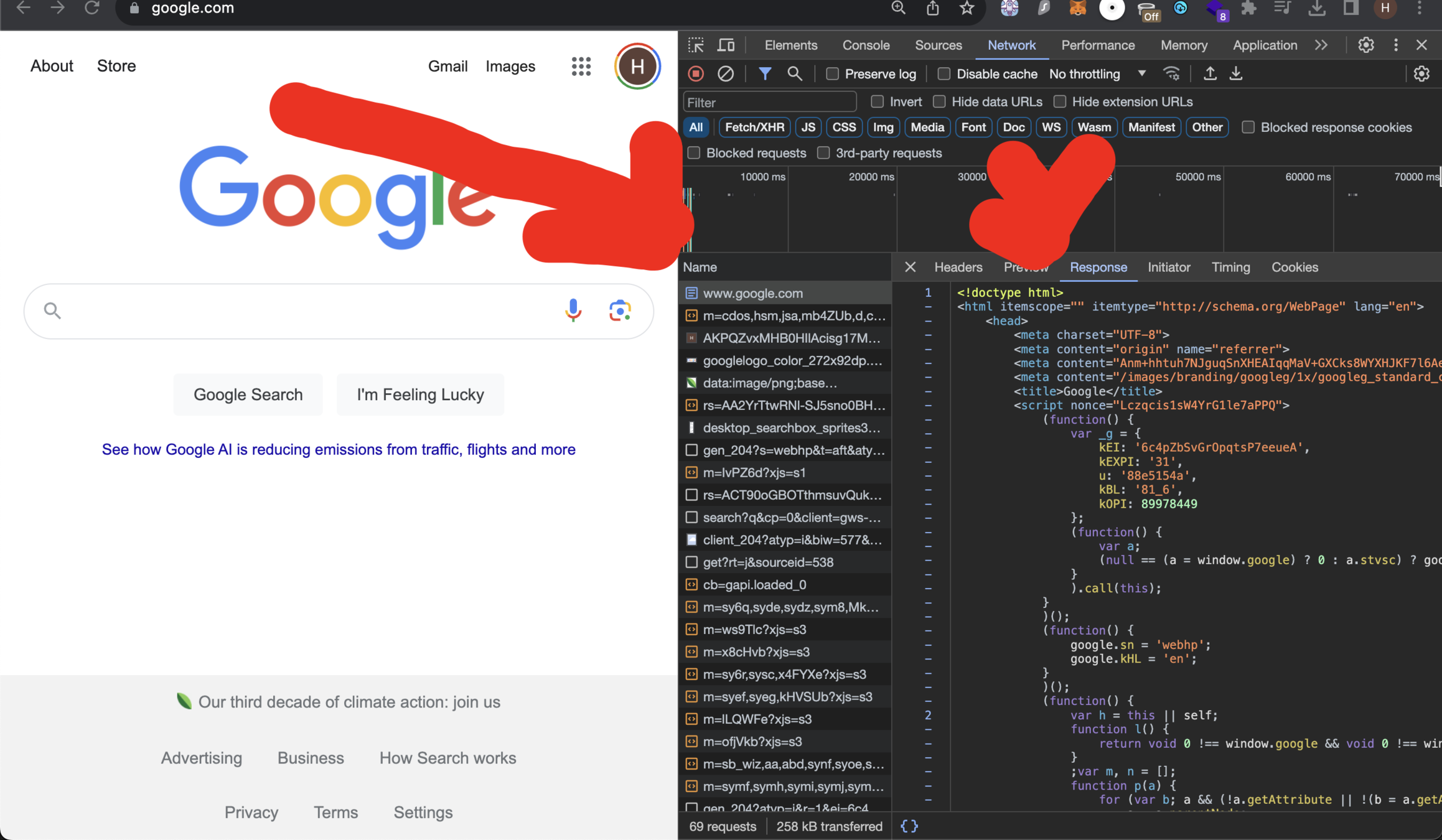Click the I'm Feeling Lucky button
The width and height of the screenshot is (1442, 840).
coord(420,394)
